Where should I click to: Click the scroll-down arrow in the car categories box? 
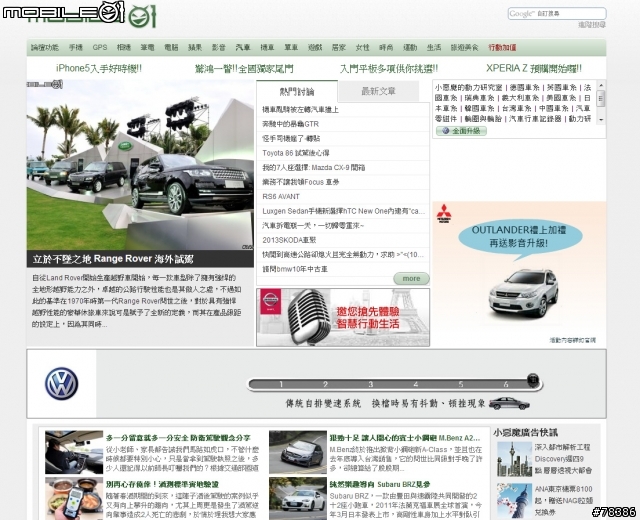point(600,120)
